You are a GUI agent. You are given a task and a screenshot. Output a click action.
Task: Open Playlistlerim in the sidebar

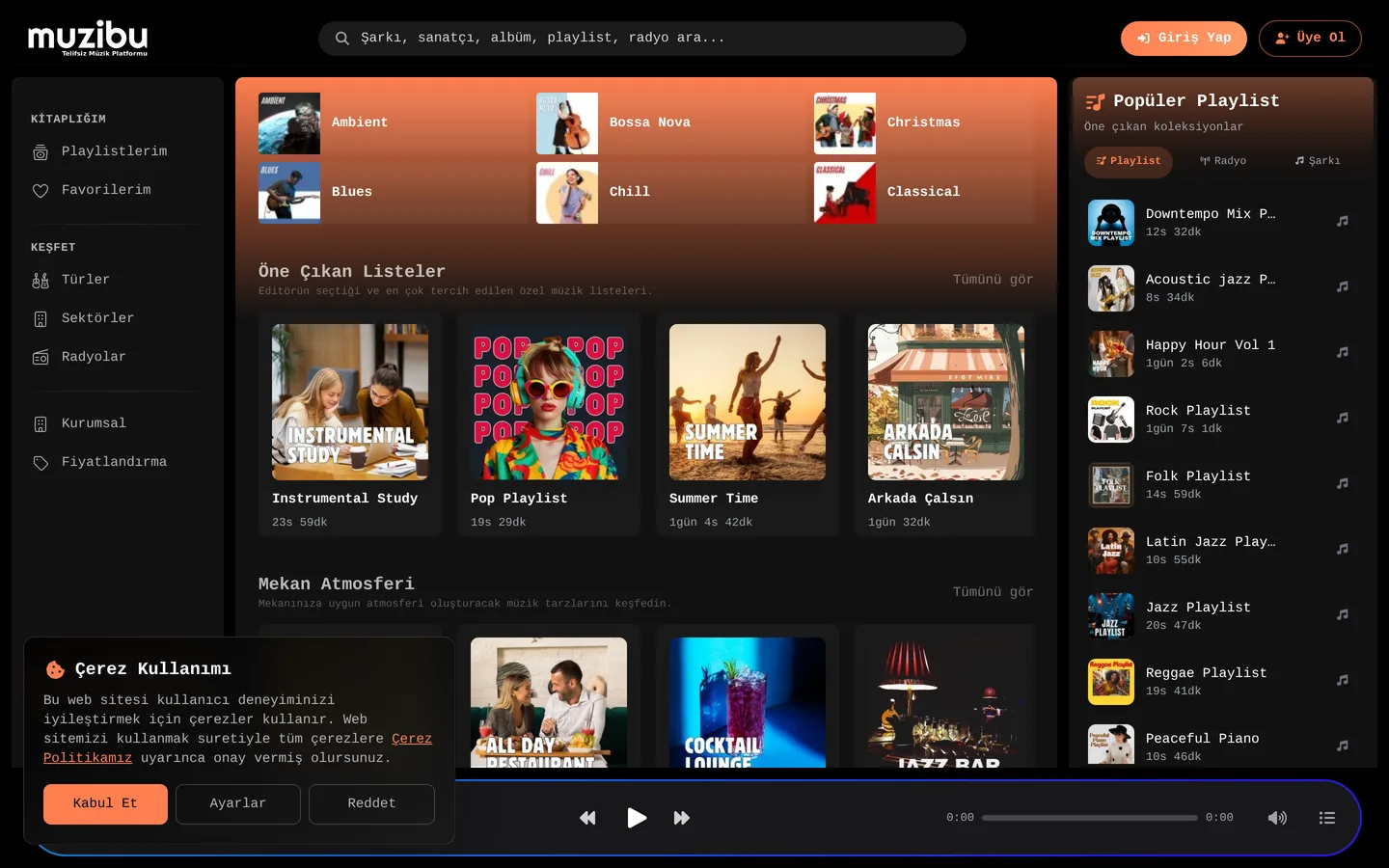(118, 151)
